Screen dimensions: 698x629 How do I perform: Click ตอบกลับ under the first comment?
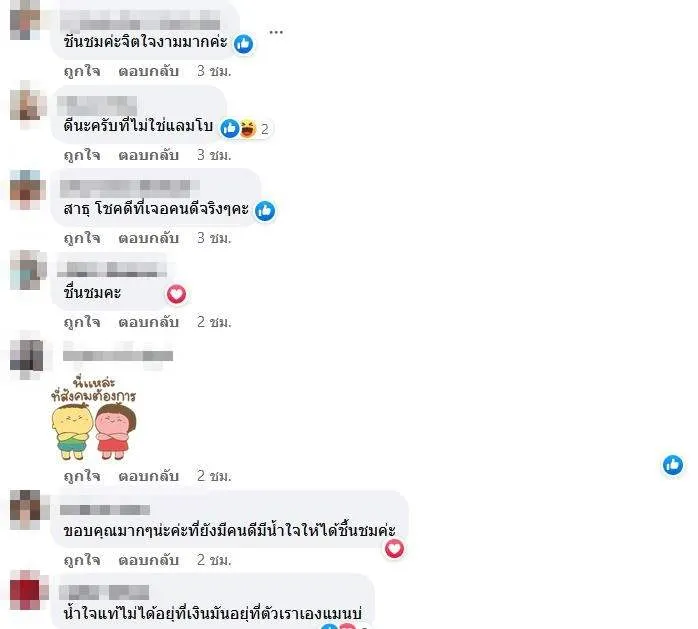coord(149,71)
